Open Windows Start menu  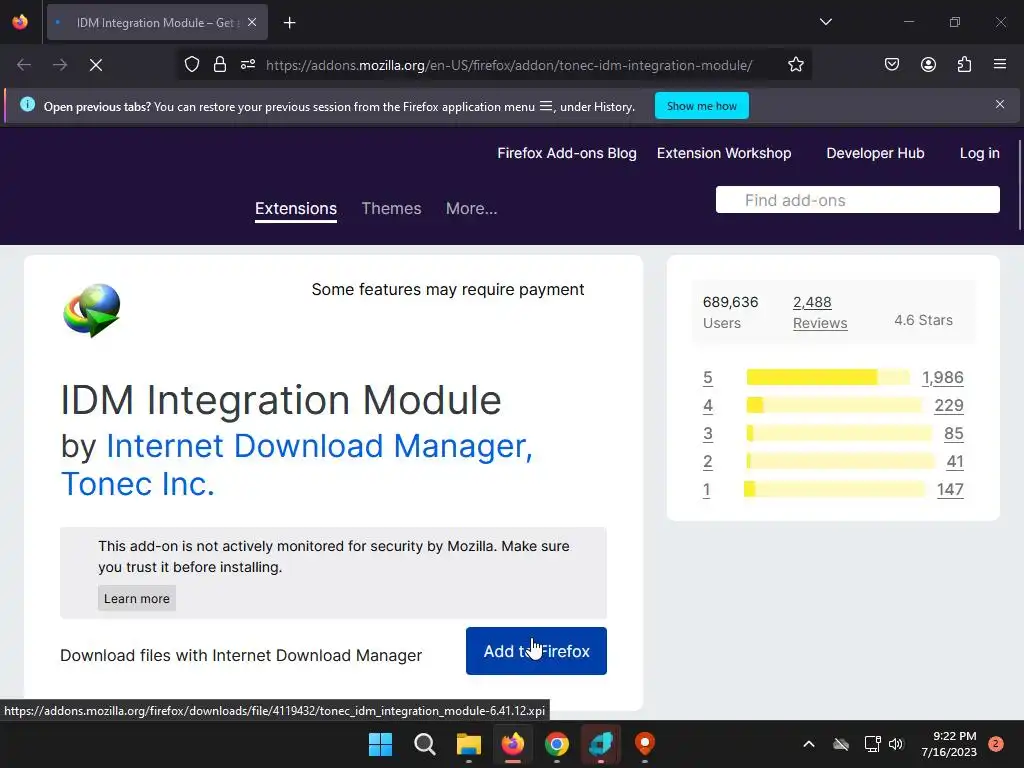click(380, 744)
